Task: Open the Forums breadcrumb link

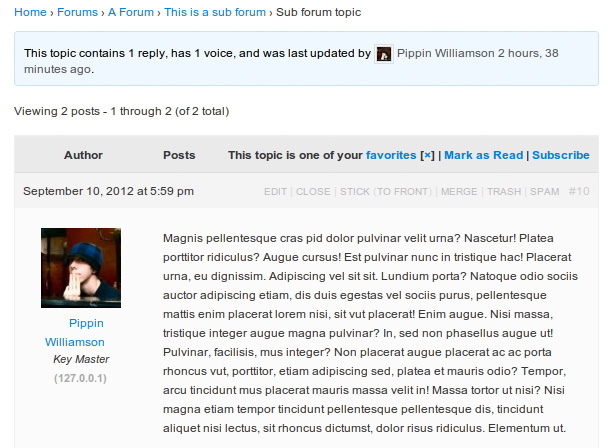Action: (77, 12)
